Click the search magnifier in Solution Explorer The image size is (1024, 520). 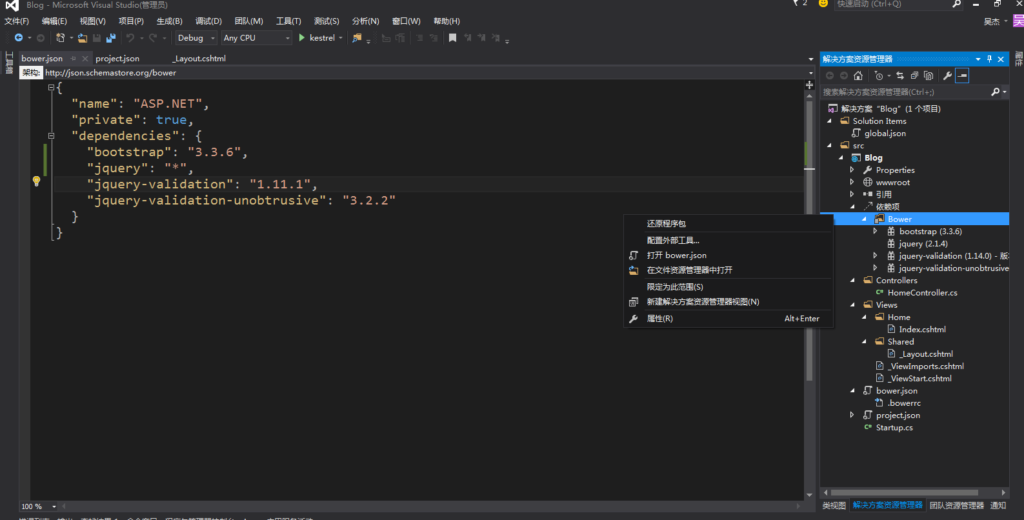(995, 92)
